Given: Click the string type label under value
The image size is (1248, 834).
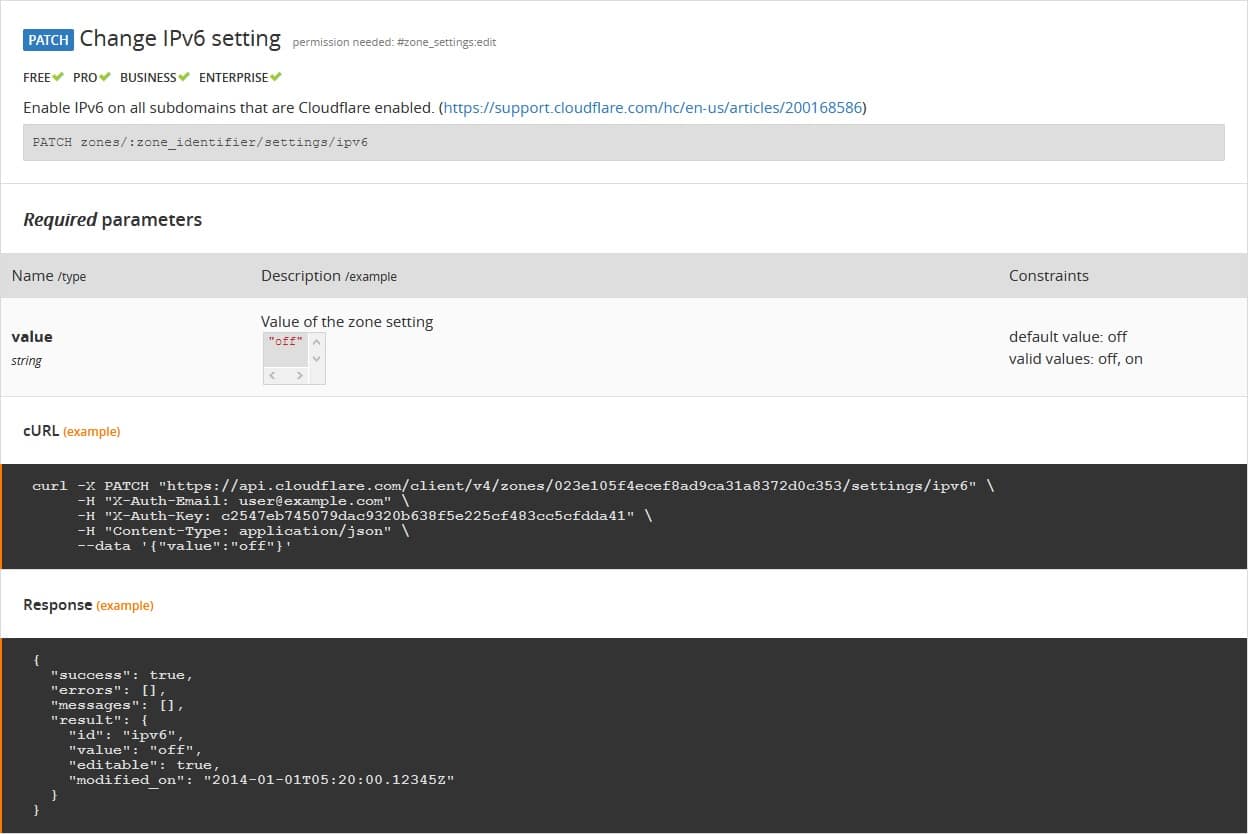Looking at the screenshot, I should tap(27, 361).
